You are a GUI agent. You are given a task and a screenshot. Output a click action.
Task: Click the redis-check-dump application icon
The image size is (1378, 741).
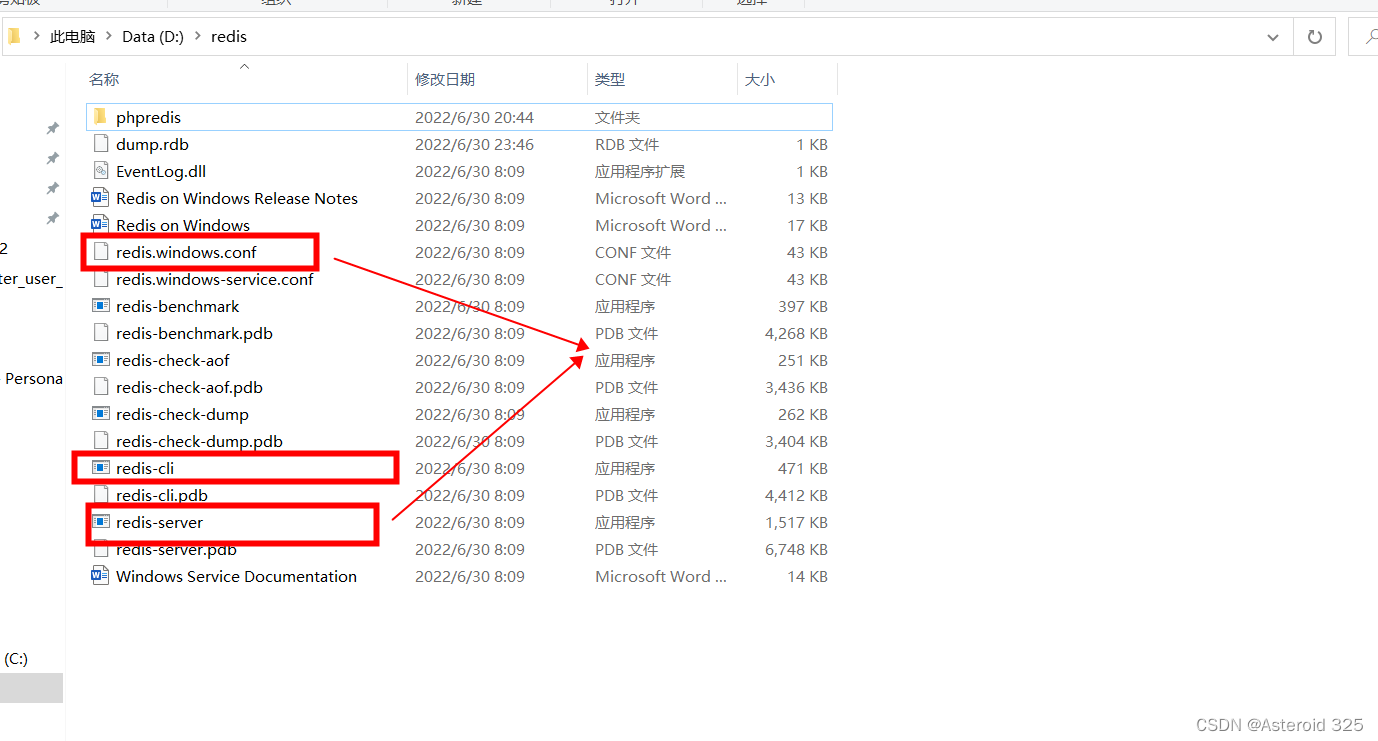100,414
